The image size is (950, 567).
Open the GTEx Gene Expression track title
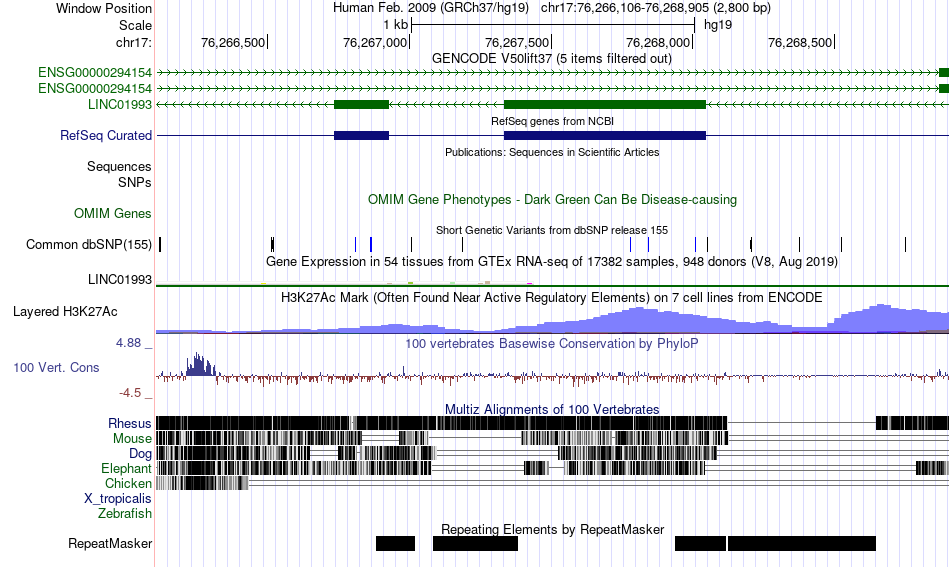coord(552,262)
